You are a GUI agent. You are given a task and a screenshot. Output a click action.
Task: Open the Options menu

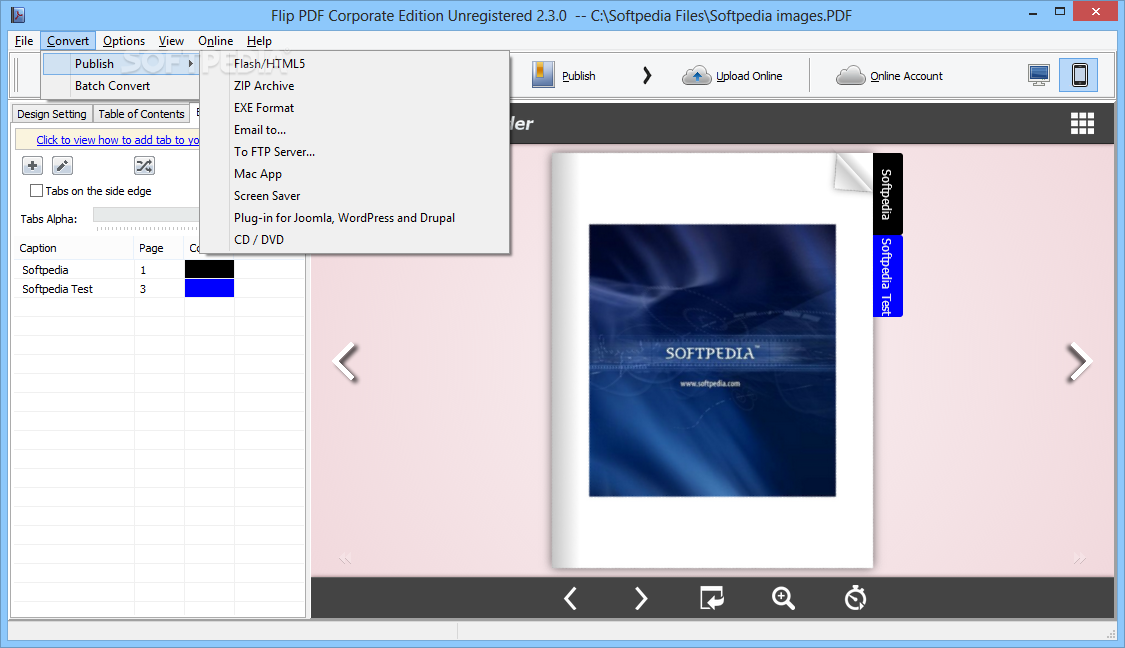pos(124,41)
